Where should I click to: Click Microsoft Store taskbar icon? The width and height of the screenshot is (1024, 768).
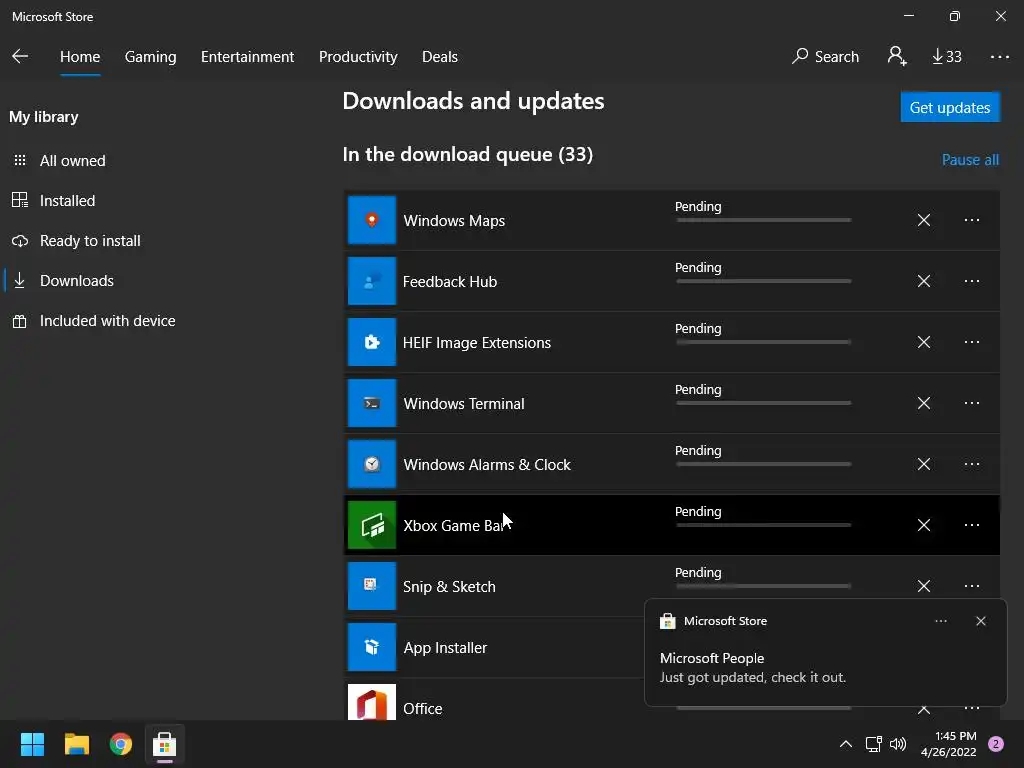pyautogui.click(x=165, y=744)
